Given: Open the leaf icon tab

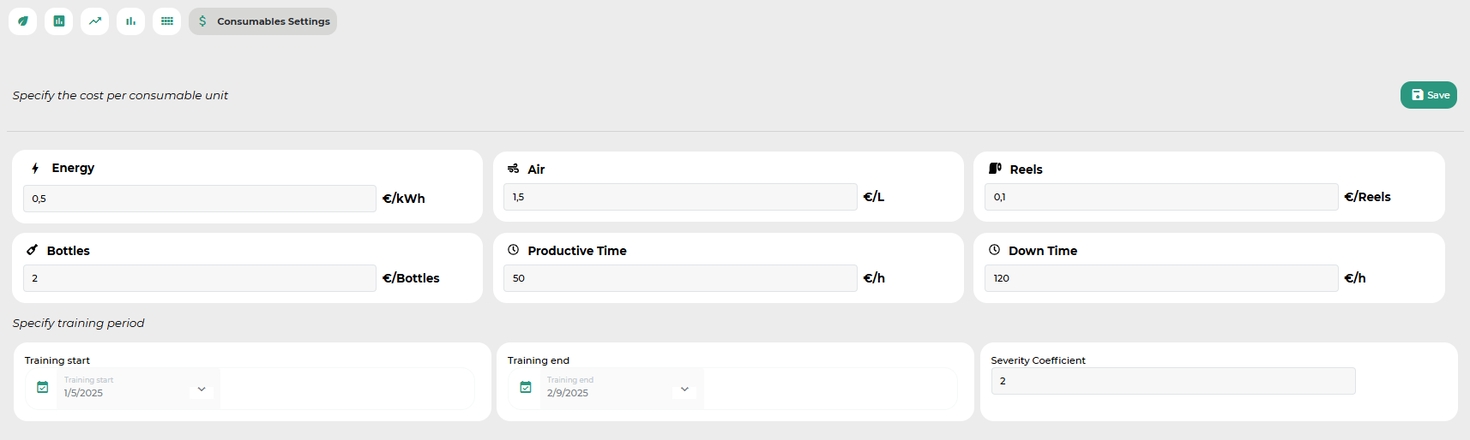Looking at the screenshot, I should coord(23,21).
